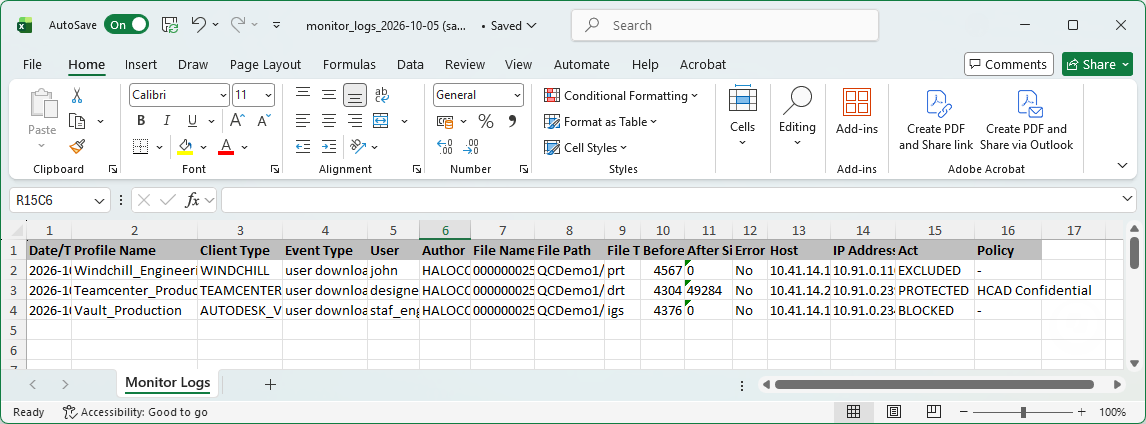Click Create PDF and Share link

(936, 120)
